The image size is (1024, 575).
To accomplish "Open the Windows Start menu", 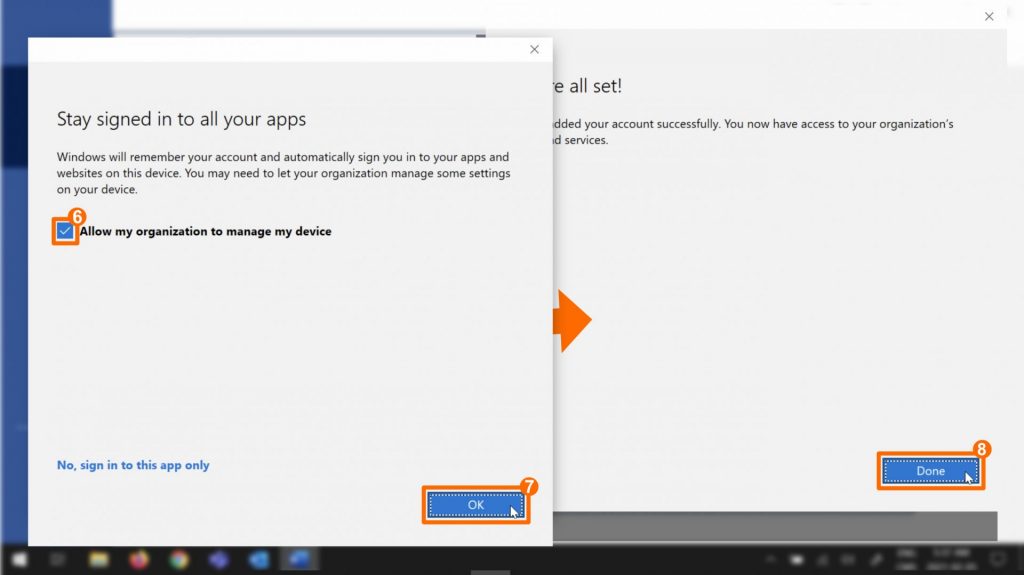I will coord(19,559).
